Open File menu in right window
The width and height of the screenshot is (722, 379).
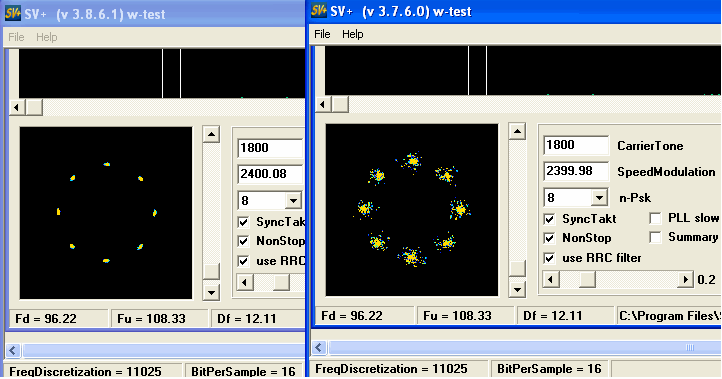(x=322, y=34)
